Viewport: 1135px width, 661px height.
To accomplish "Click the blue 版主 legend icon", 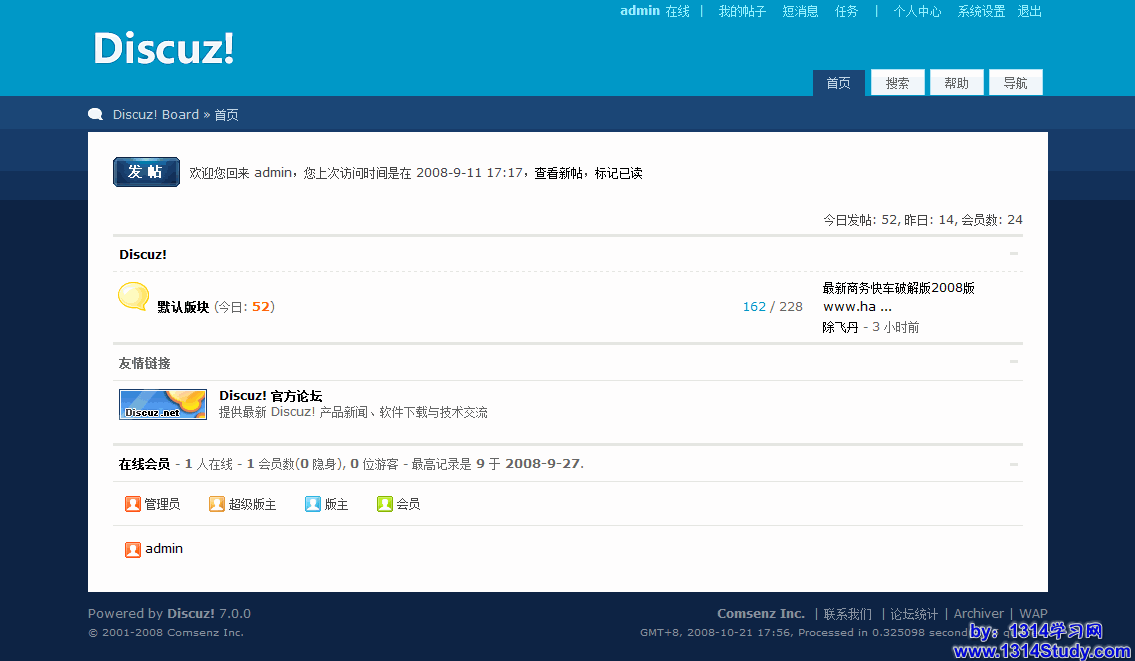I will (313, 504).
